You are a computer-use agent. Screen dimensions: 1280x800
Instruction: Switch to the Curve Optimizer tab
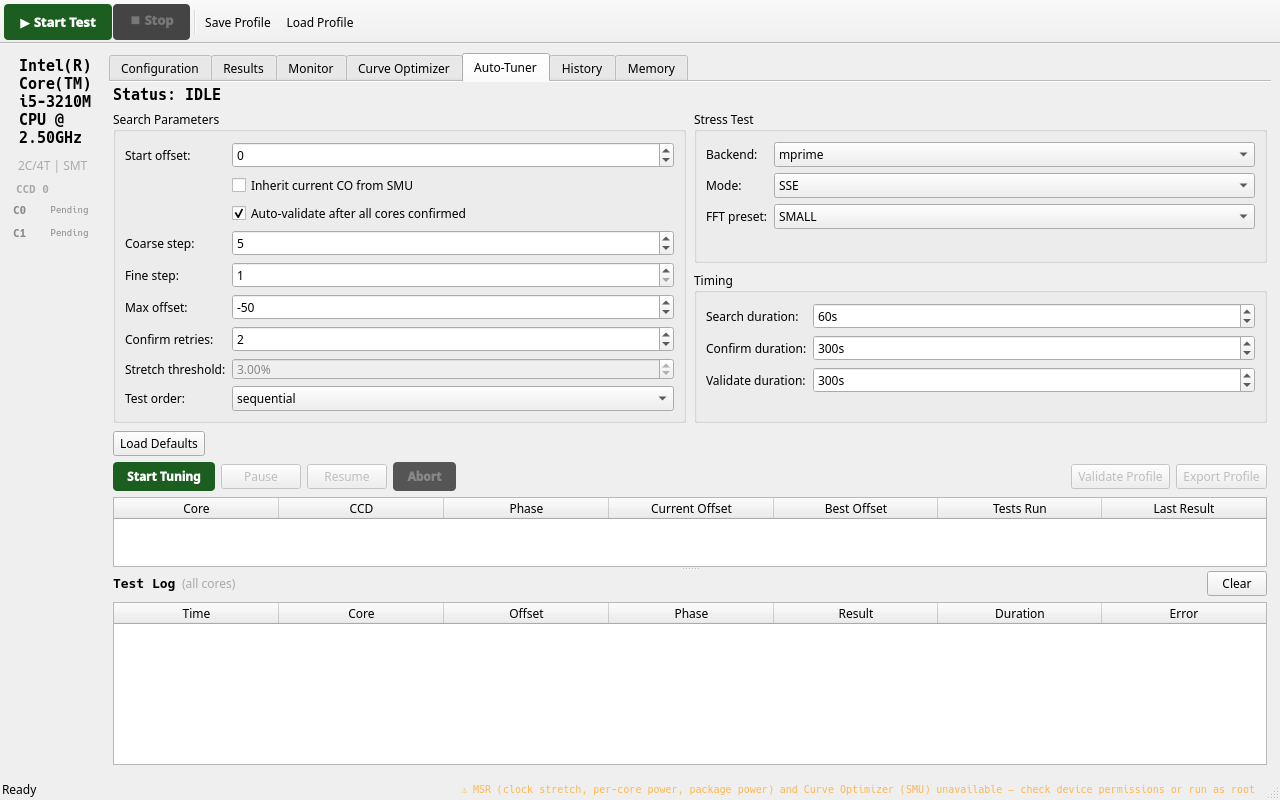[404, 68]
